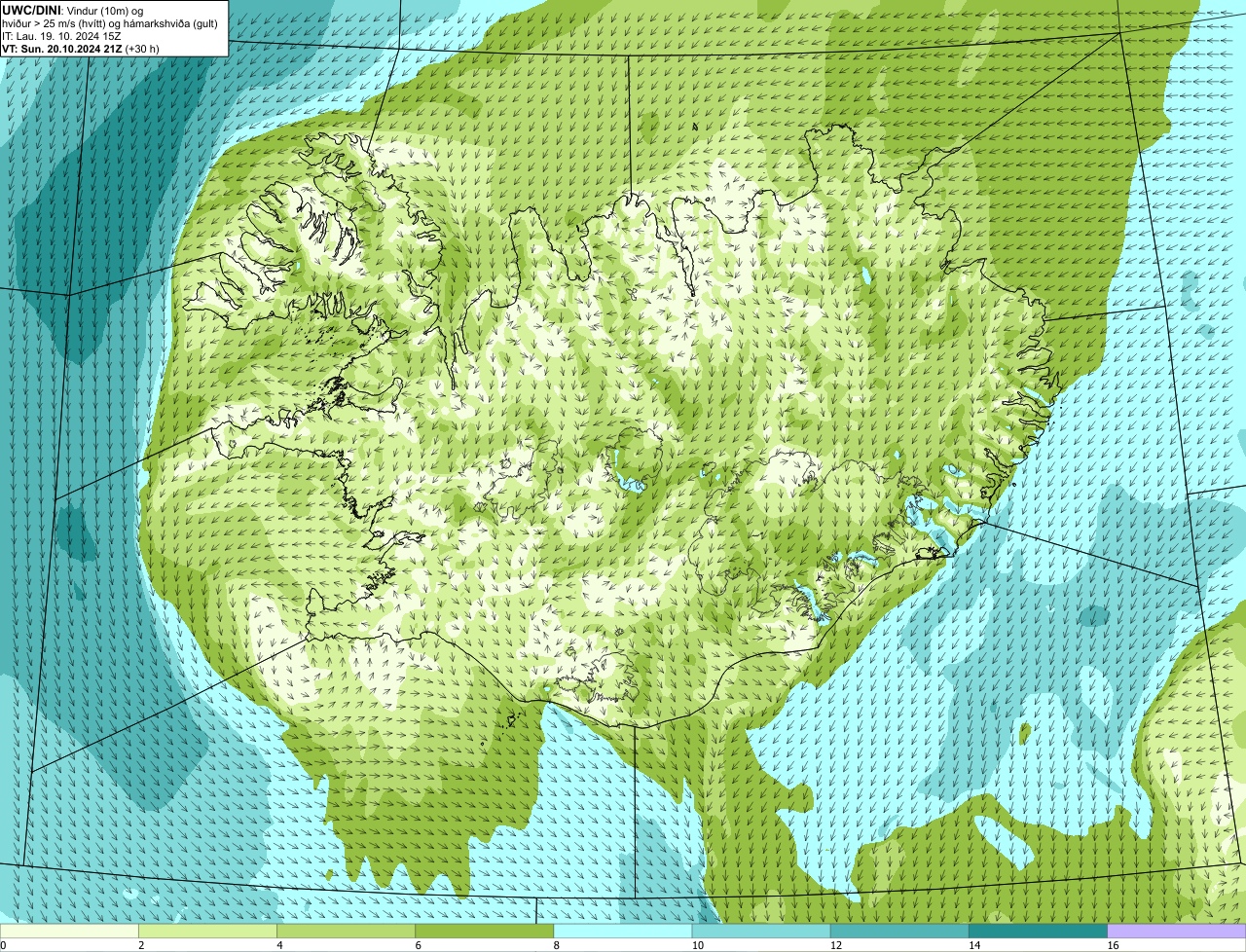
Task: Click the 8–10 m/s pale cyan legend swatch
Action: [x=623, y=932]
